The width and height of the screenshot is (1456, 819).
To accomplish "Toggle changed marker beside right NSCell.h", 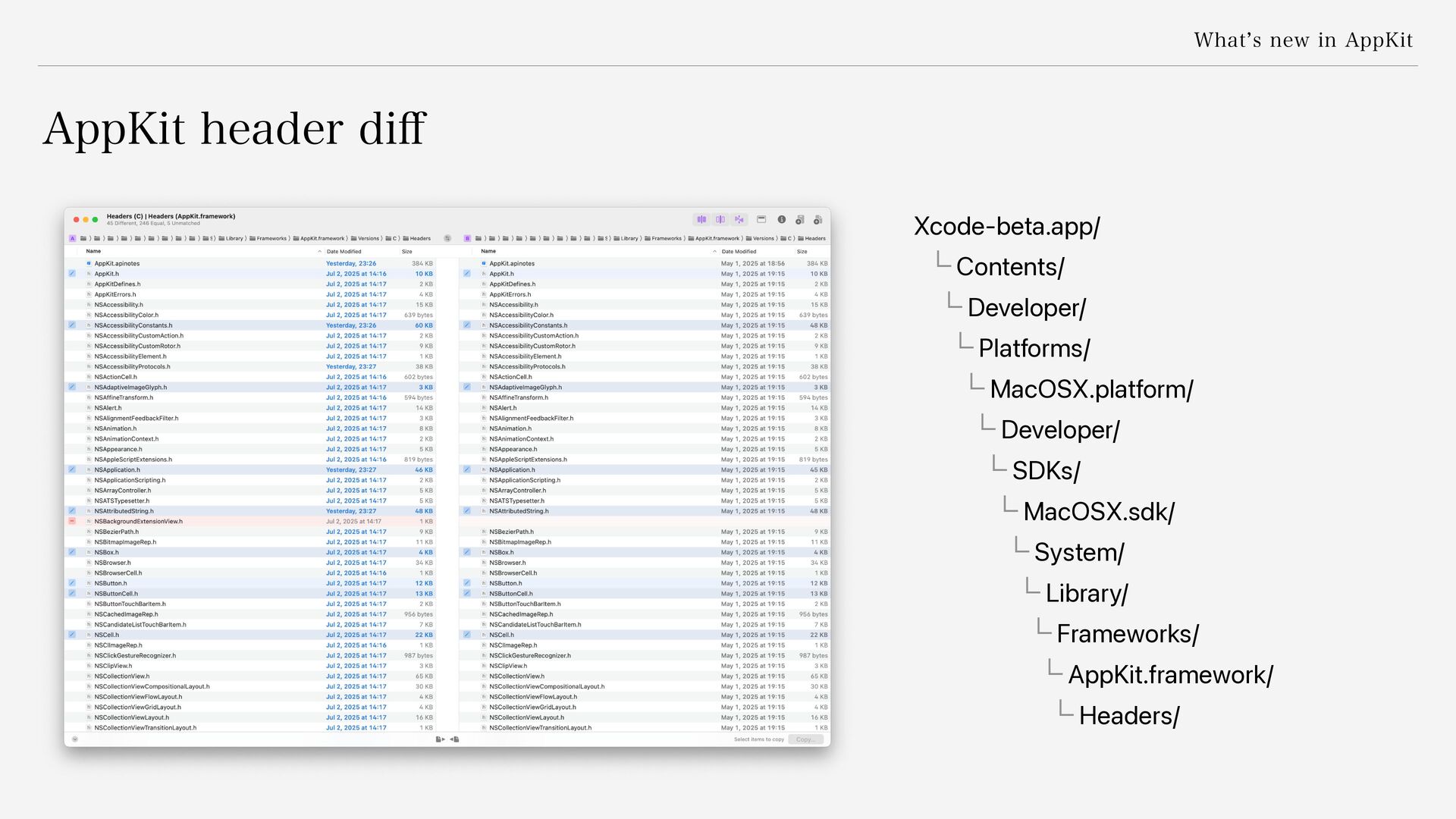I will pyautogui.click(x=467, y=635).
